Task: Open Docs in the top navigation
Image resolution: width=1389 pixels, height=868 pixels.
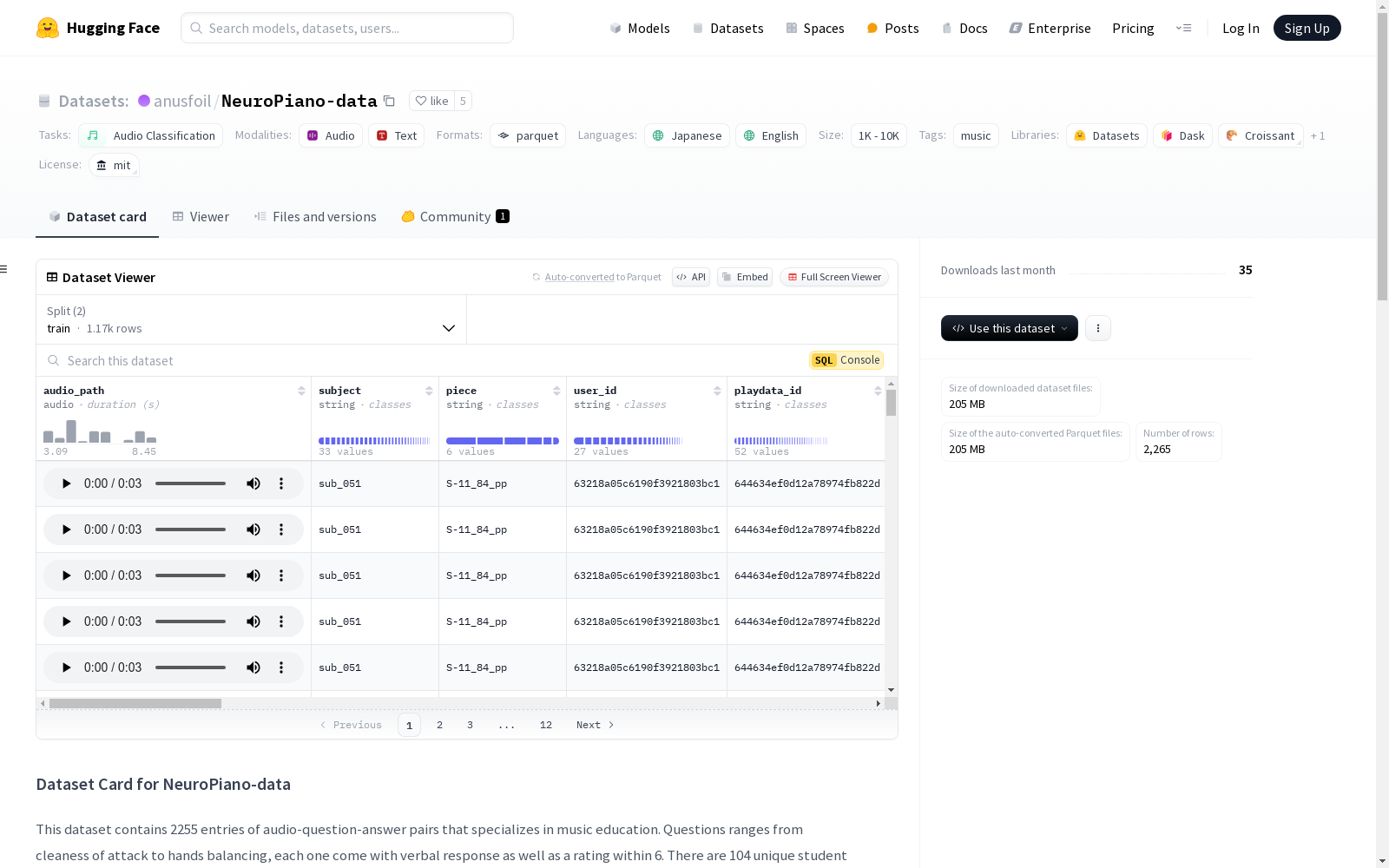Action: (x=964, y=28)
